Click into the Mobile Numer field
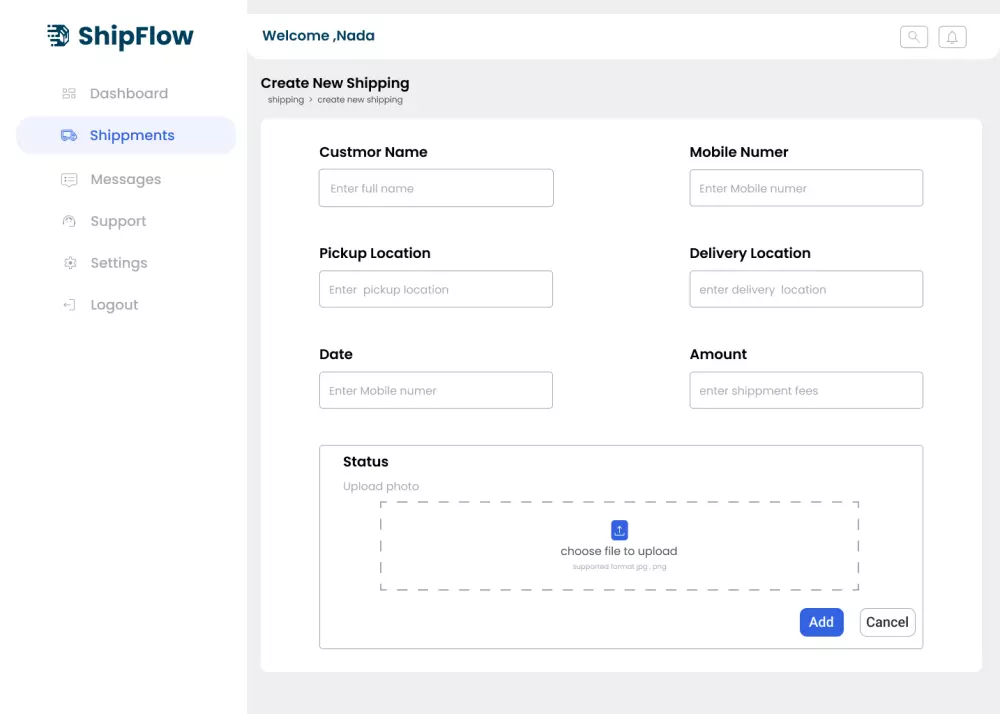 pyautogui.click(x=806, y=188)
